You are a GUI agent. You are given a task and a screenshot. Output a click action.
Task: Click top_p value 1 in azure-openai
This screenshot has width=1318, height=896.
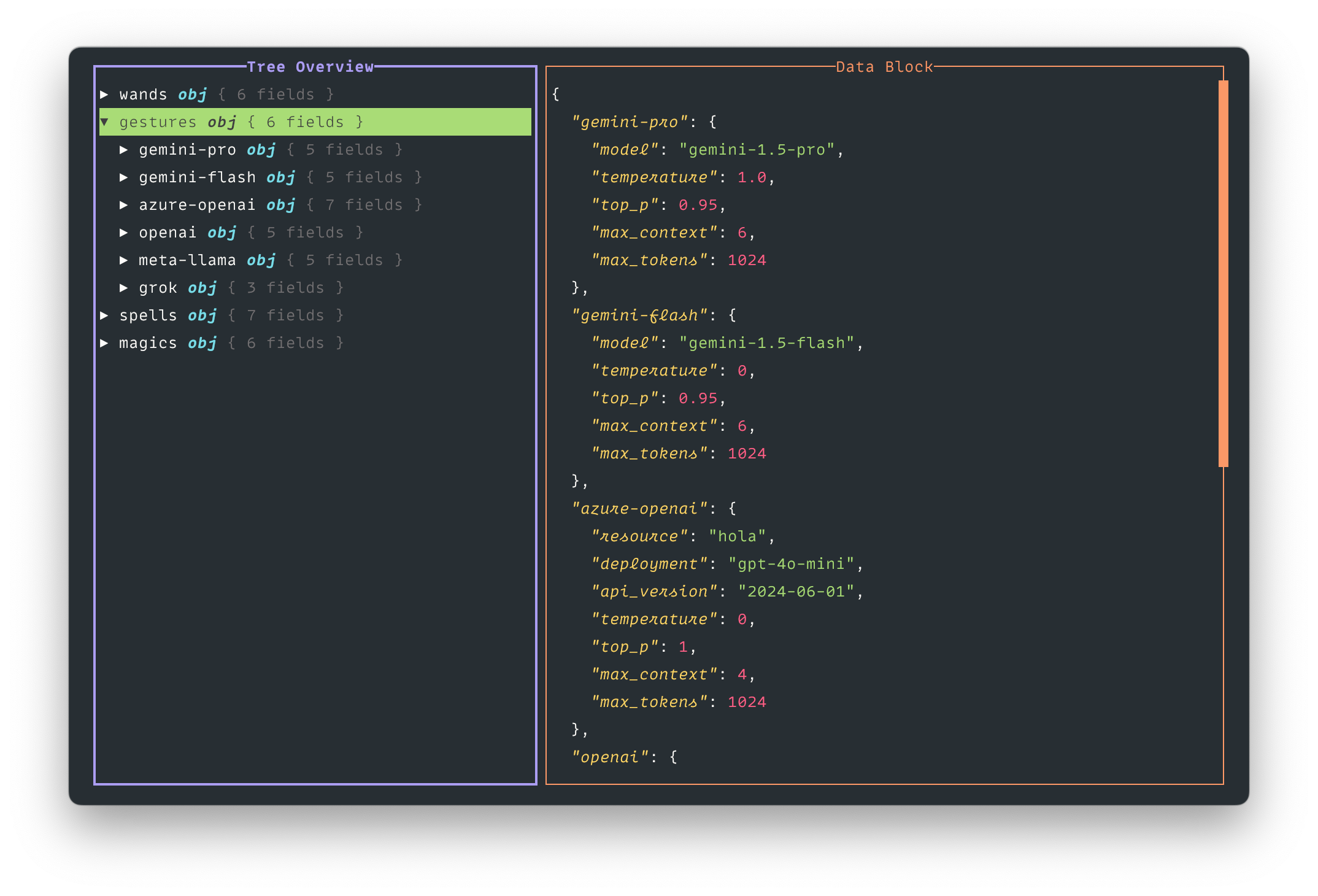tap(683, 647)
